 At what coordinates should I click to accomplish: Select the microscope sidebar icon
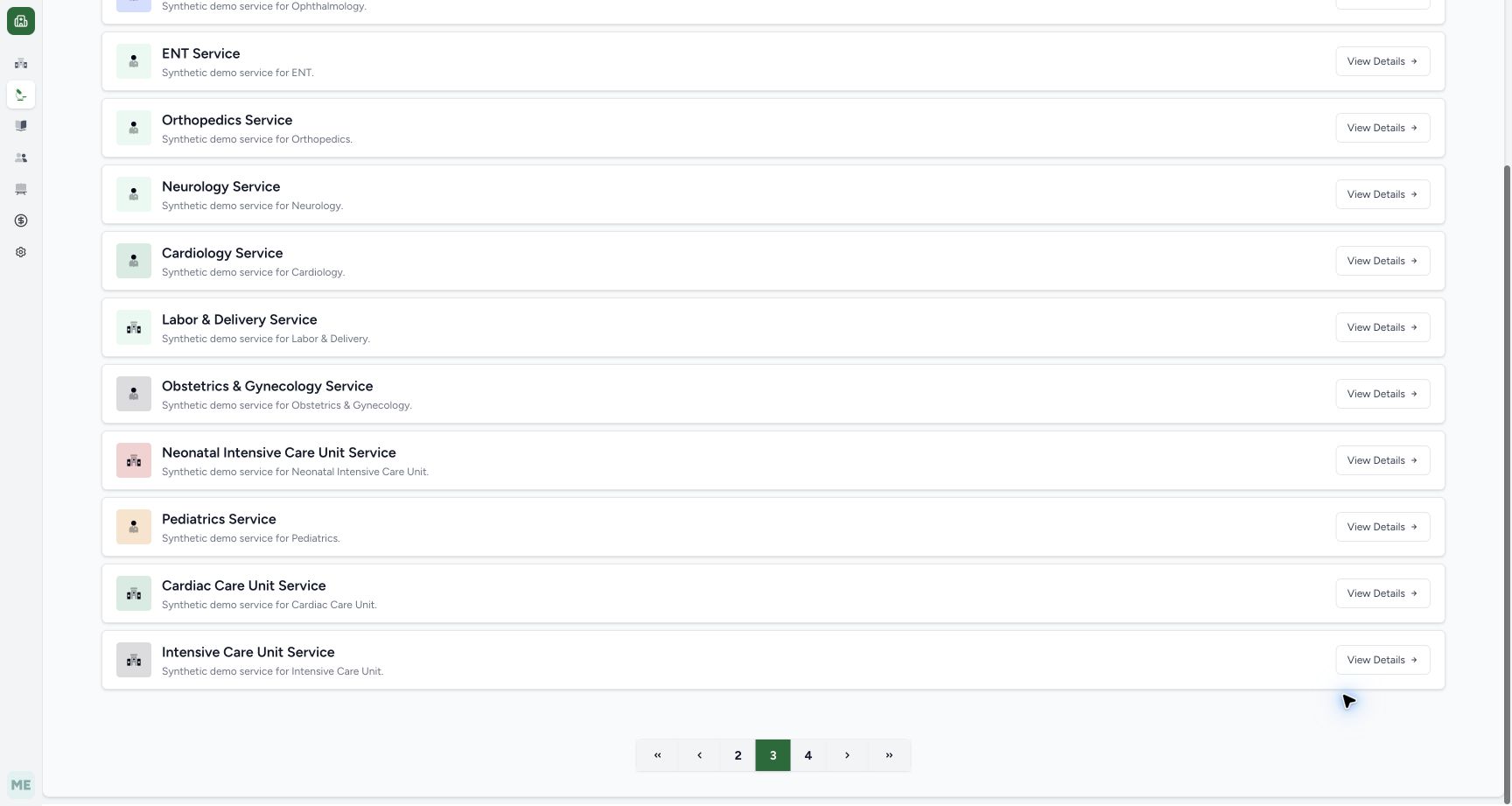coord(21,95)
